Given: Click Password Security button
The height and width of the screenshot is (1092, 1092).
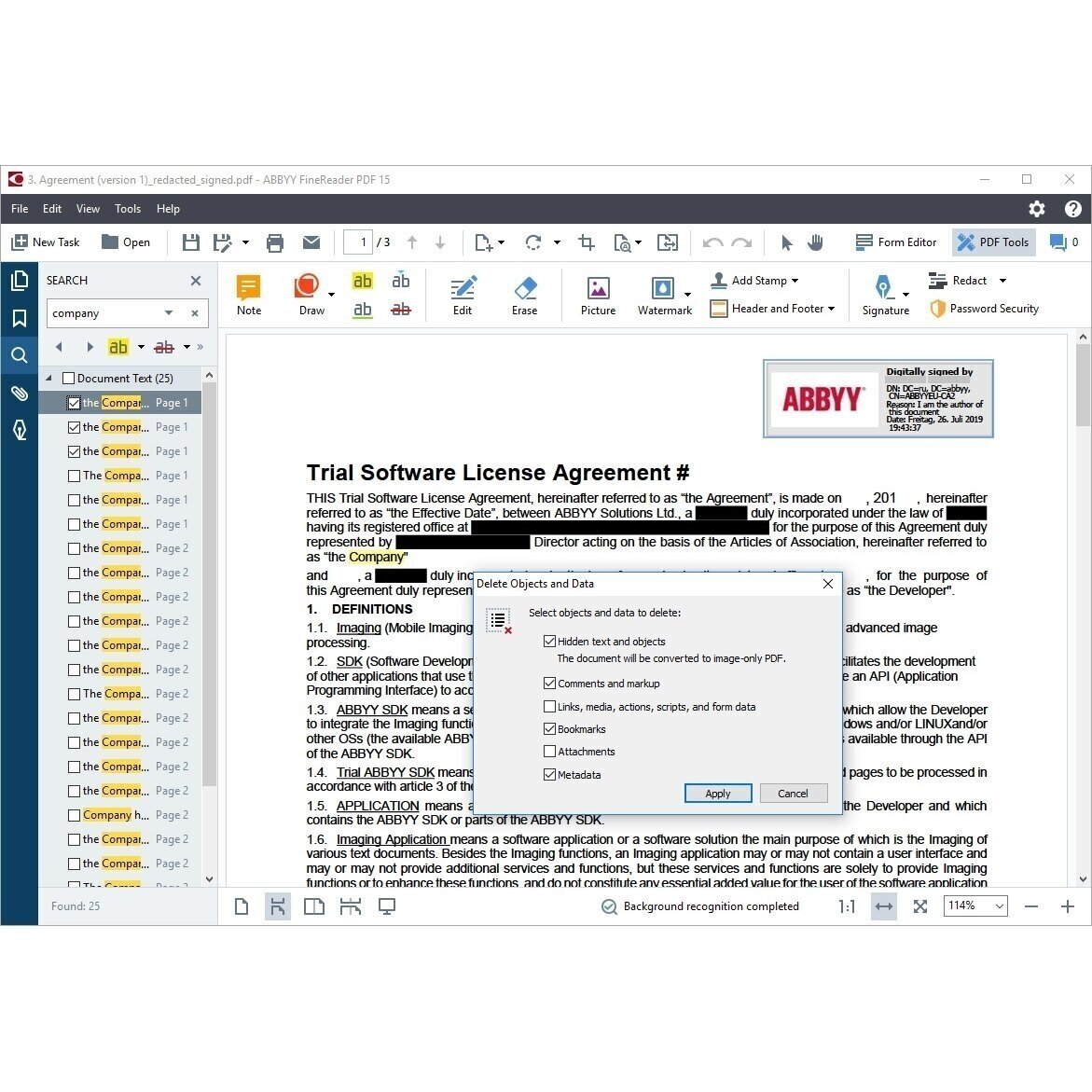Looking at the screenshot, I should pyautogui.click(x=984, y=309).
